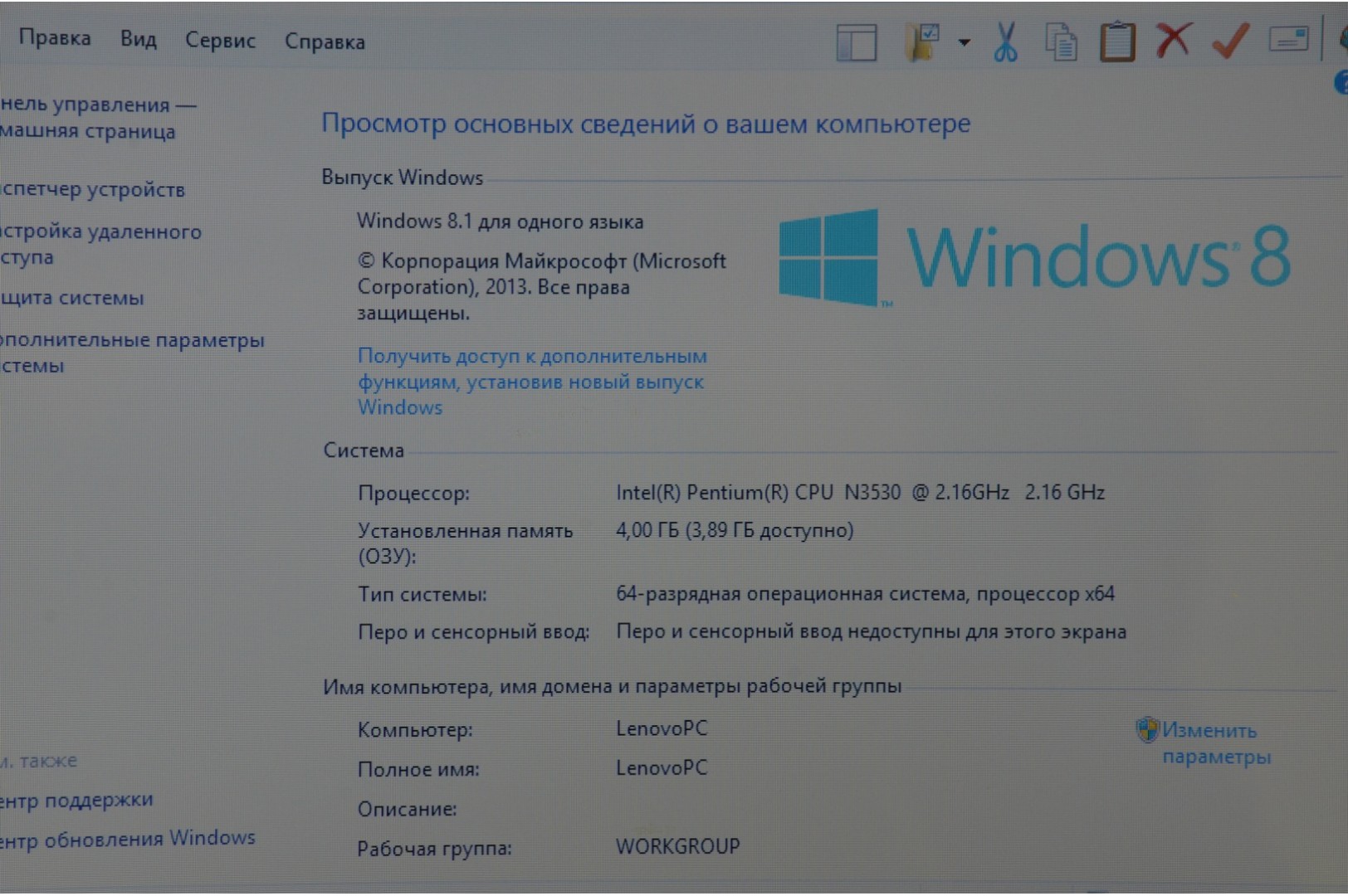This screenshot has height=896, width=1348.
Task: Expand the arrow beside the folder options icon
Action: [x=964, y=42]
